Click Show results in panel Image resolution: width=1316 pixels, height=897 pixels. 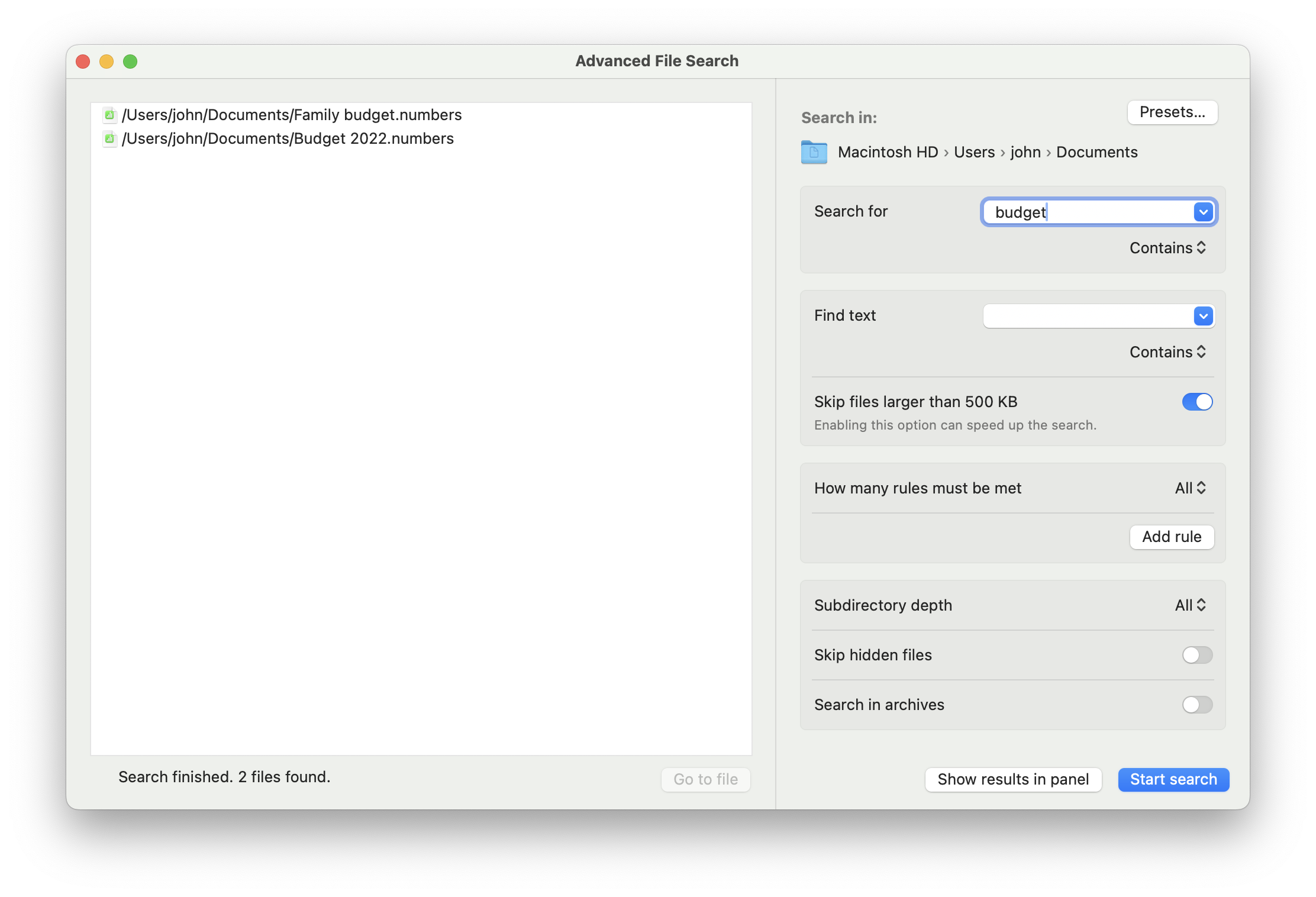tap(1013, 779)
